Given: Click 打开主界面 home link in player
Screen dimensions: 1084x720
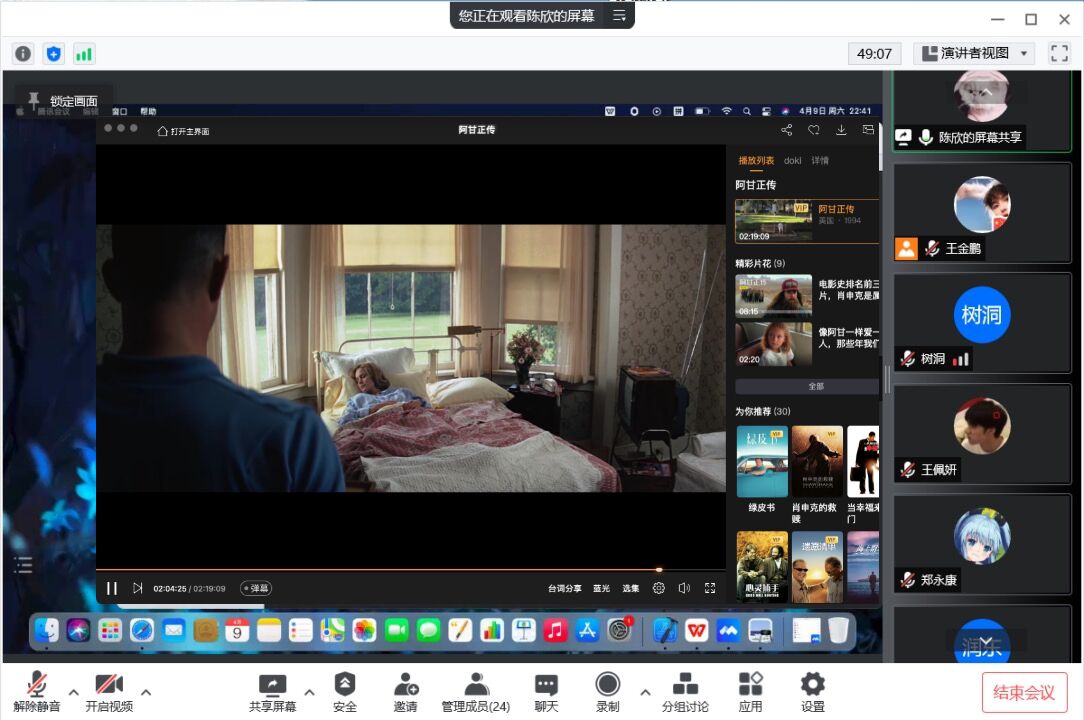Looking at the screenshot, I should (x=183, y=131).
